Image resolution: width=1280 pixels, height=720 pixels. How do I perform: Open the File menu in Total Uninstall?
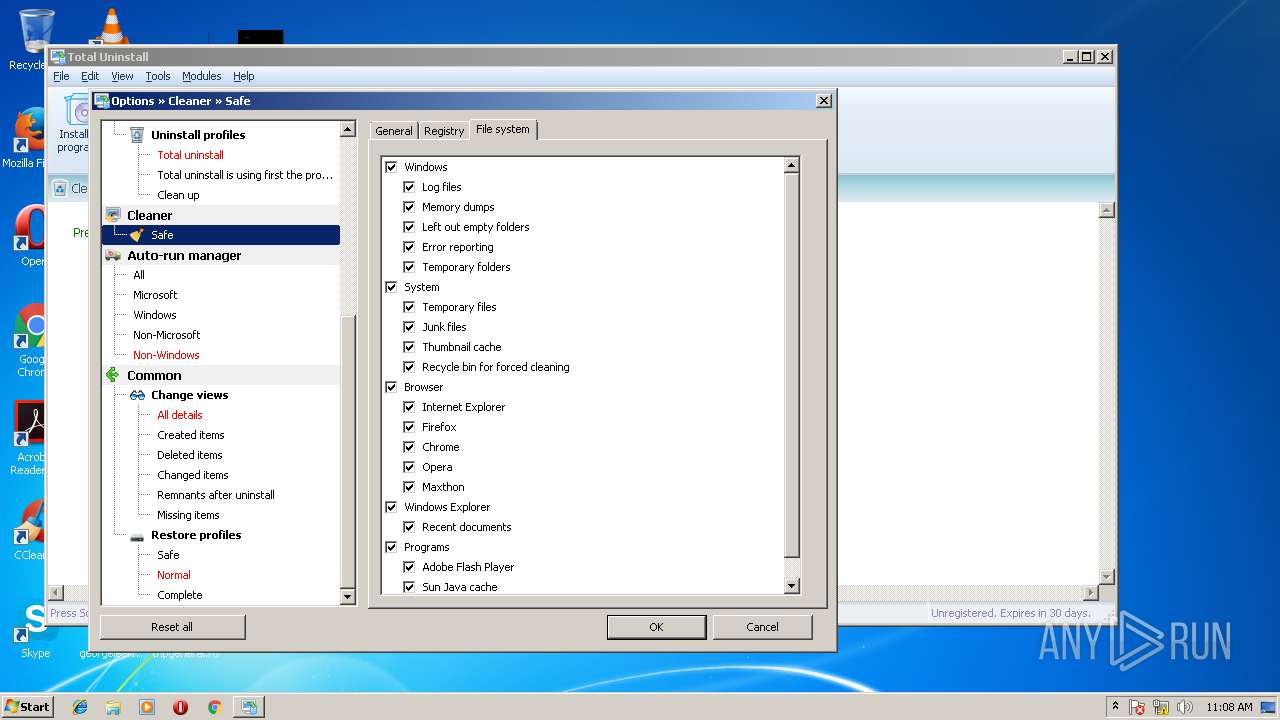click(61, 76)
